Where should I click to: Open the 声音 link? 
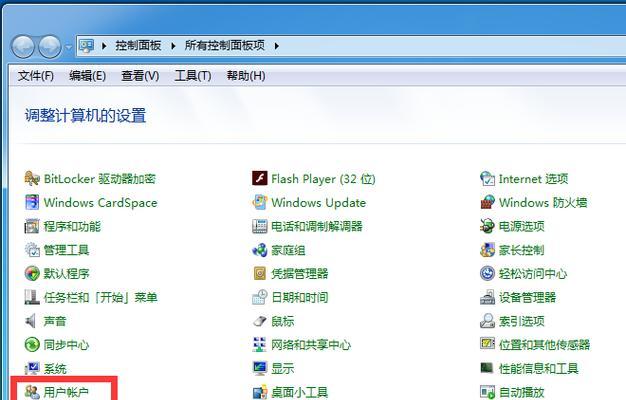click(x=55, y=321)
